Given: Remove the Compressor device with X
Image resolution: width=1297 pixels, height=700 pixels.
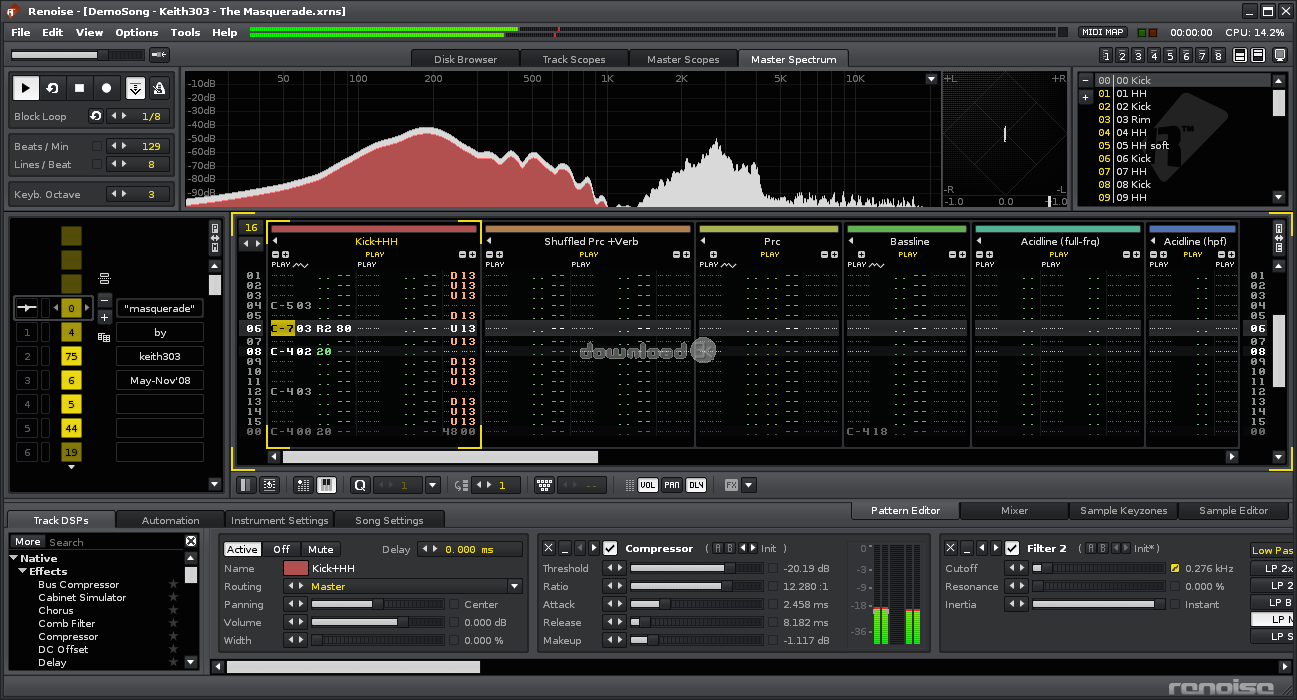Looking at the screenshot, I should point(548,548).
